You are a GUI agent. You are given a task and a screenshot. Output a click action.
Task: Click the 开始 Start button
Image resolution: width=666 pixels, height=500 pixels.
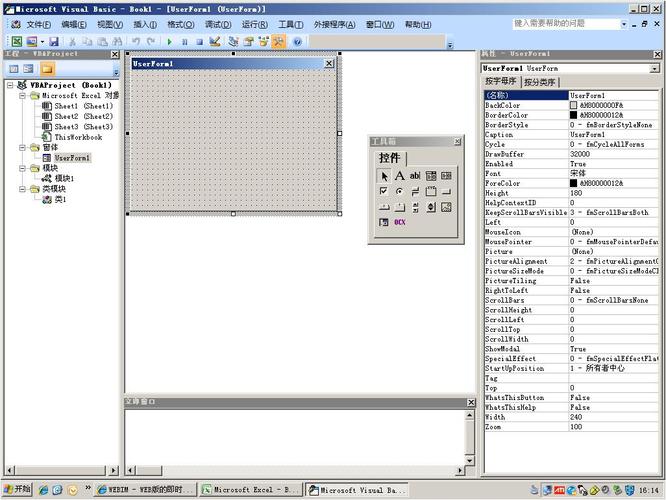click(17, 489)
